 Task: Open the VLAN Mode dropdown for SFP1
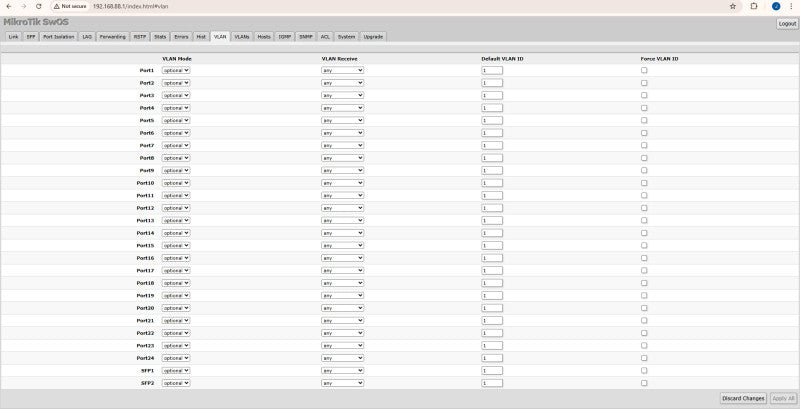pyautogui.click(x=176, y=370)
